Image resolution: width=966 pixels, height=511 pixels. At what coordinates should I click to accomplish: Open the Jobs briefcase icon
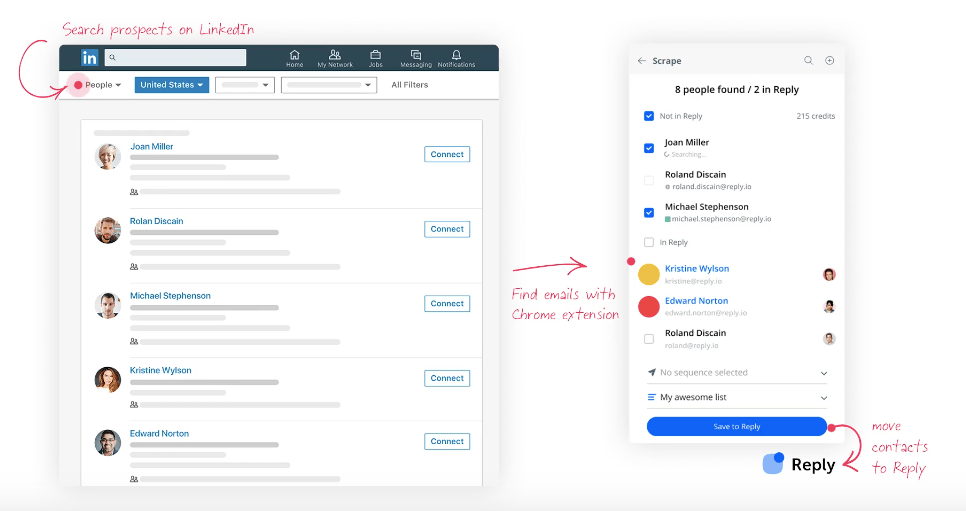pyautogui.click(x=375, y=55)
